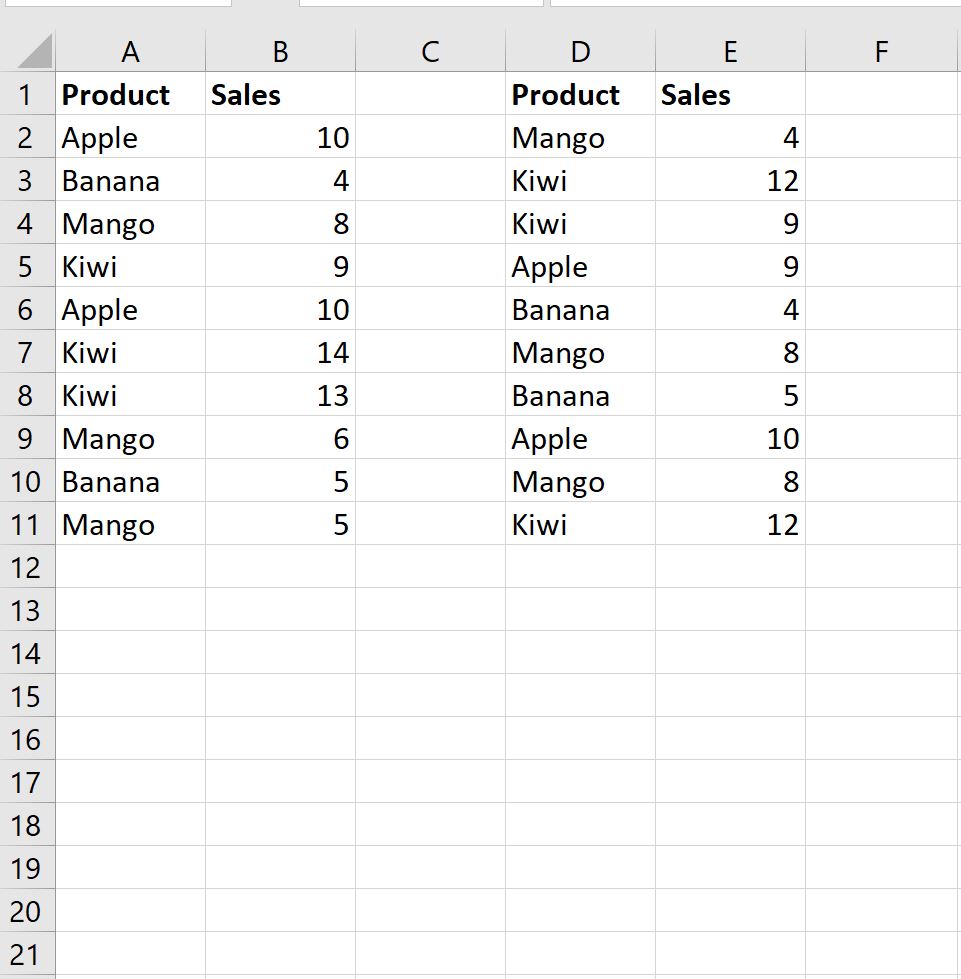
Task: Select cell D11 containing Kiwi
Action: point(580,524)
